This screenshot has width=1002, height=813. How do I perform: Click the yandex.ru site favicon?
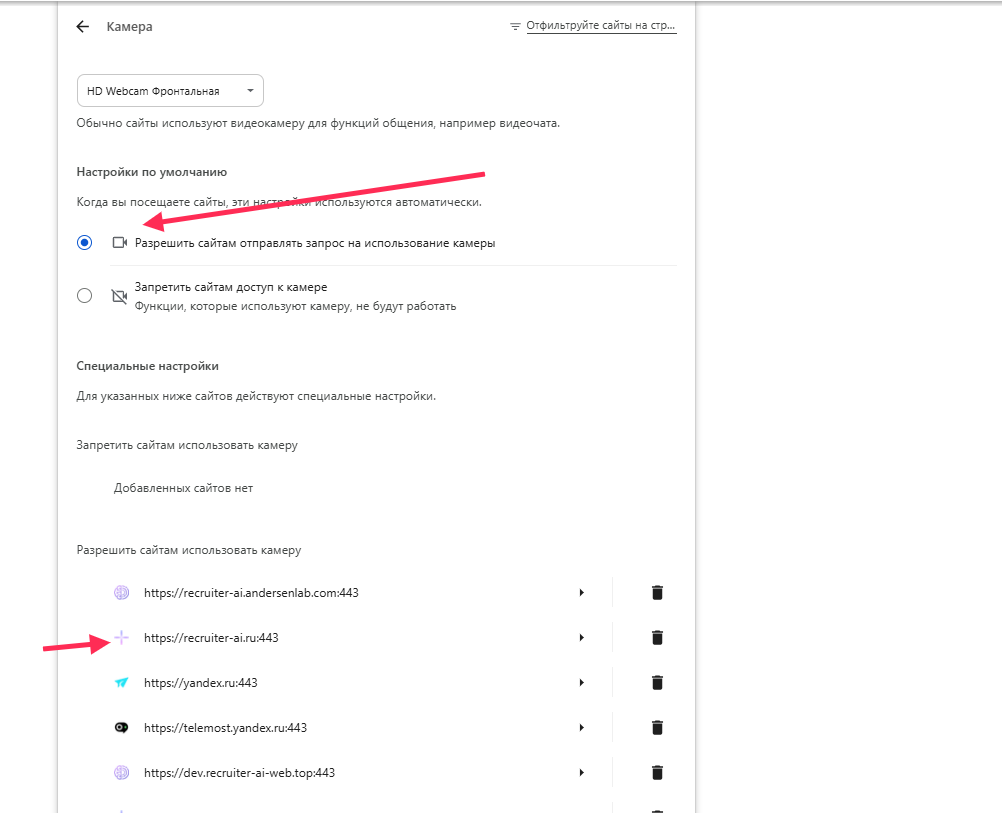click(x=121, y=683)
